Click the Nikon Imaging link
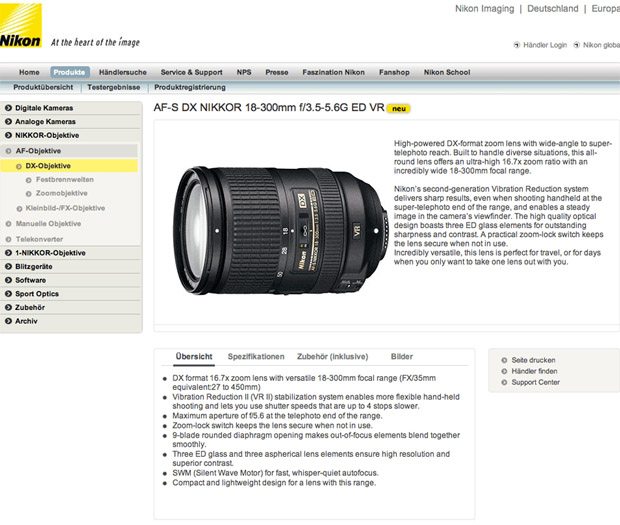 484,9
